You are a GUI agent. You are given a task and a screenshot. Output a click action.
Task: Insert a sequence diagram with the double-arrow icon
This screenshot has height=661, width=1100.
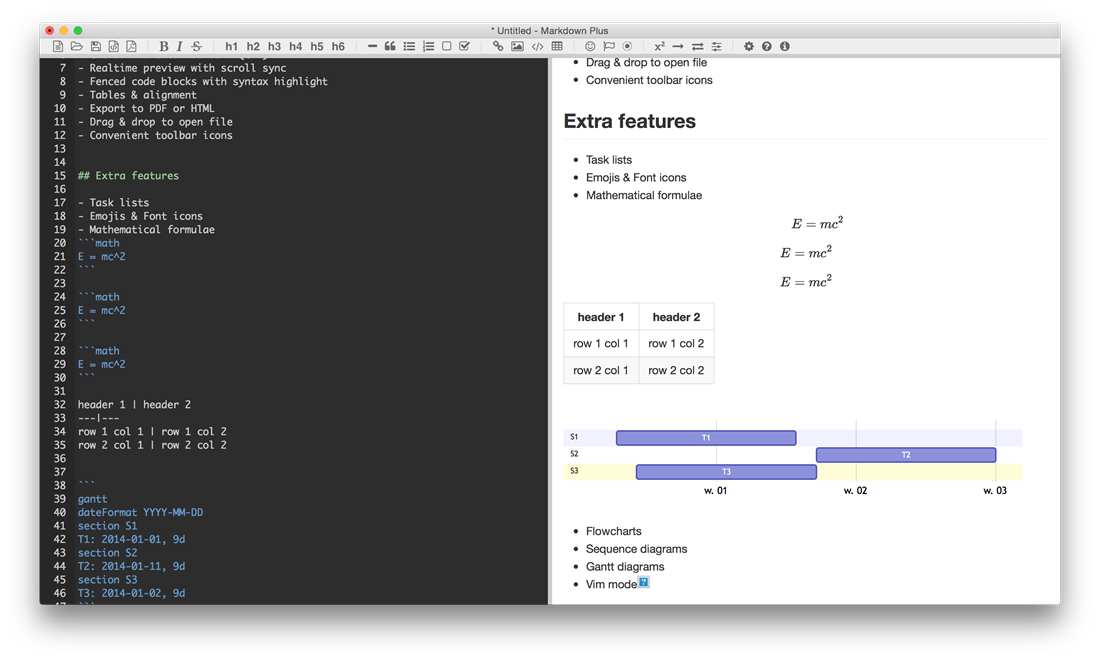point(697,47)
